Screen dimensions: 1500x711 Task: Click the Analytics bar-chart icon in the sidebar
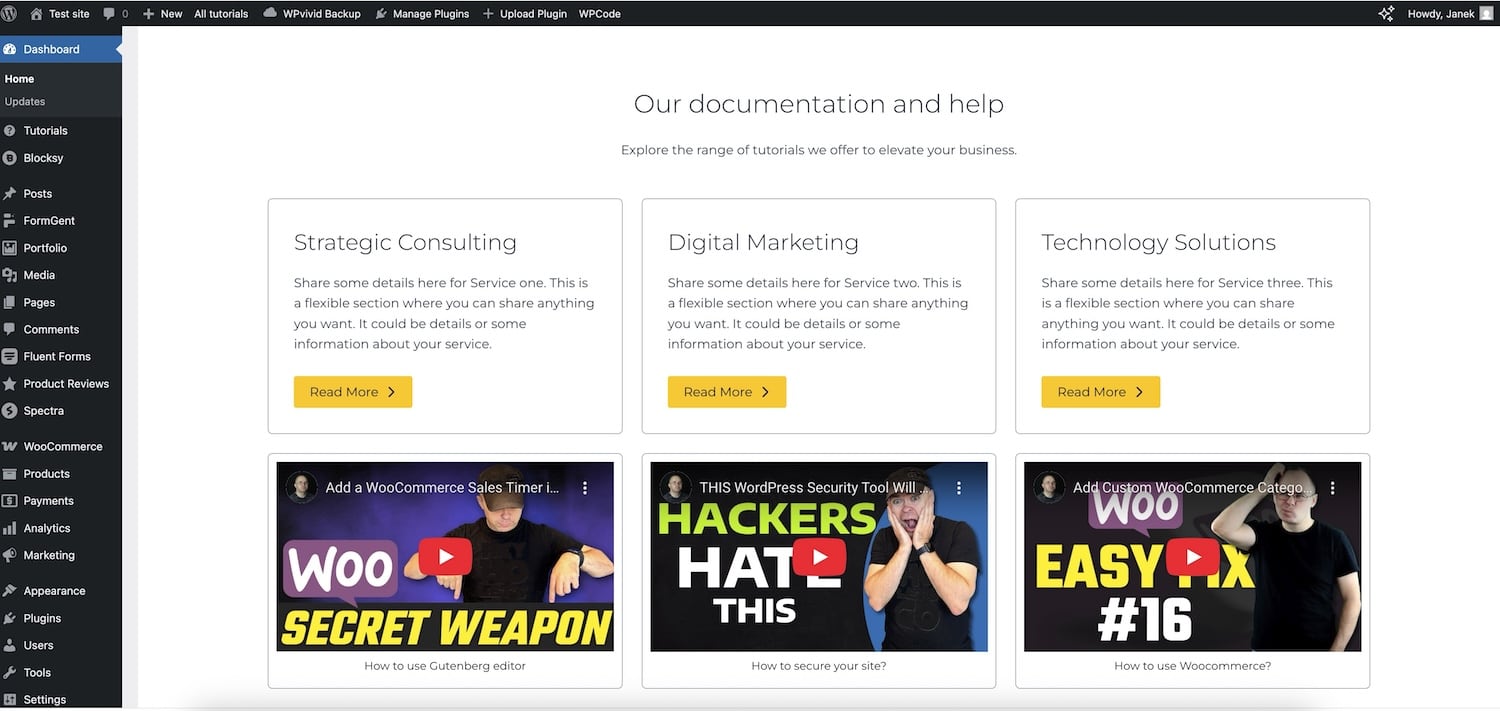11,527
